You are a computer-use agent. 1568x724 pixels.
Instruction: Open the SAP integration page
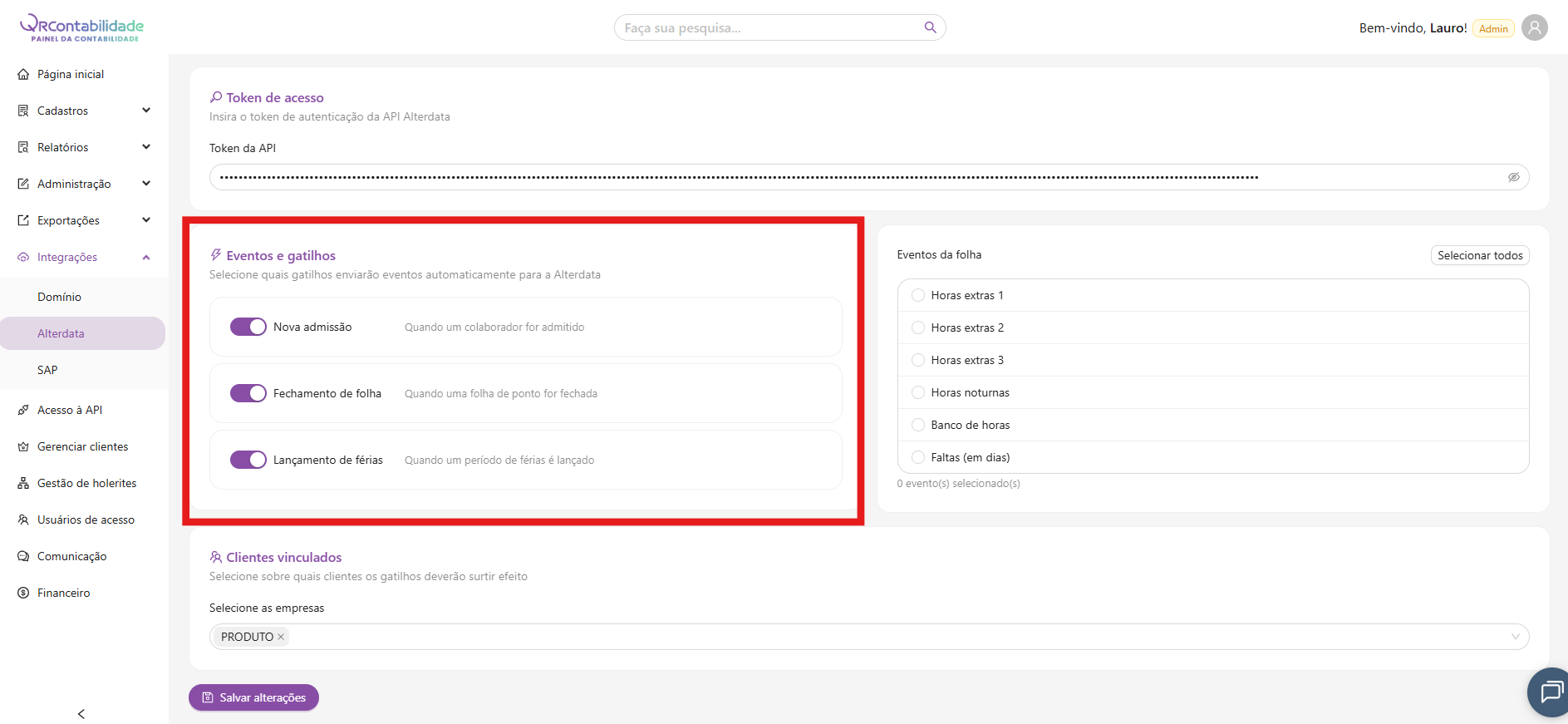pos(47,370)
